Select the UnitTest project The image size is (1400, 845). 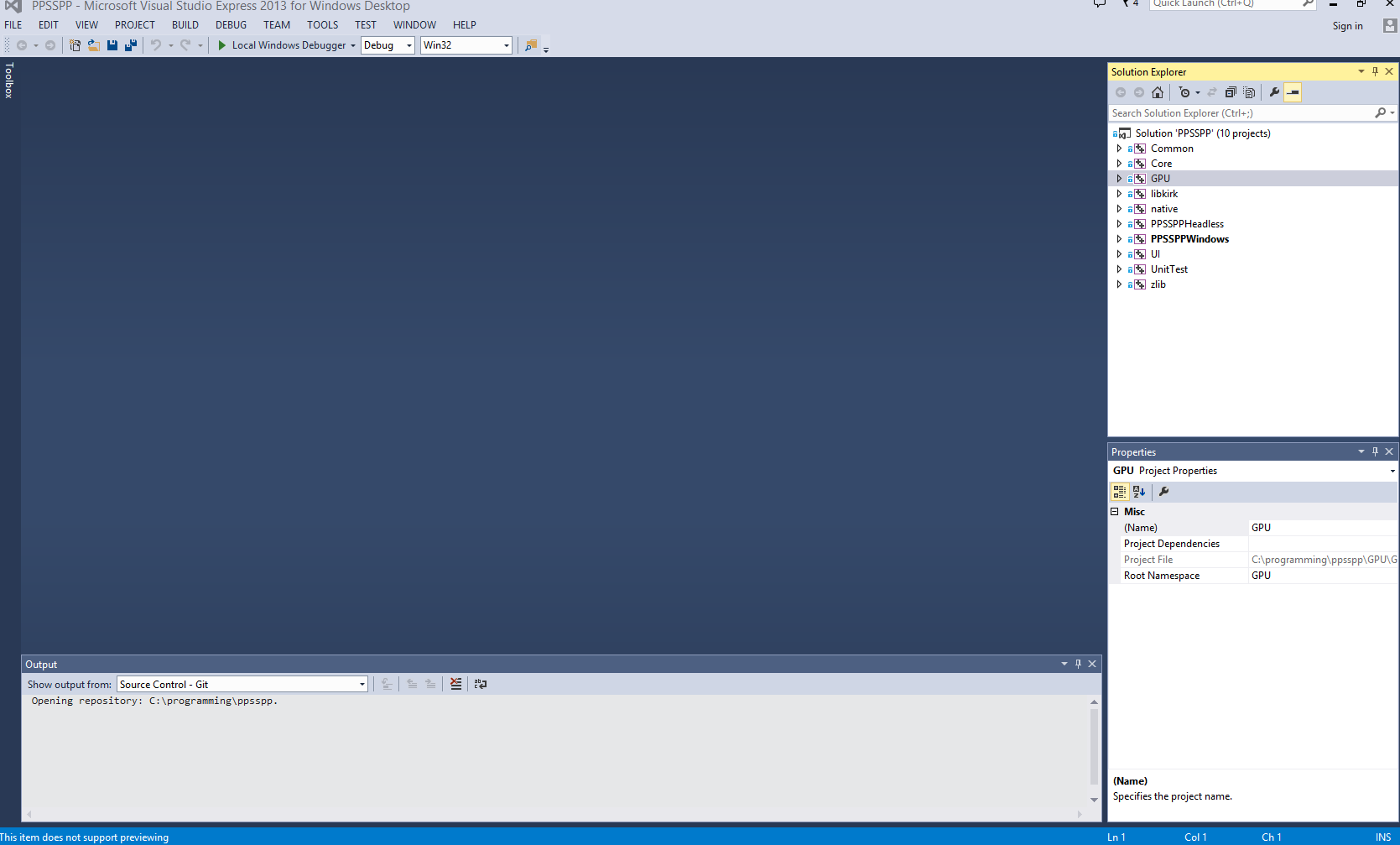point(1169,269)
